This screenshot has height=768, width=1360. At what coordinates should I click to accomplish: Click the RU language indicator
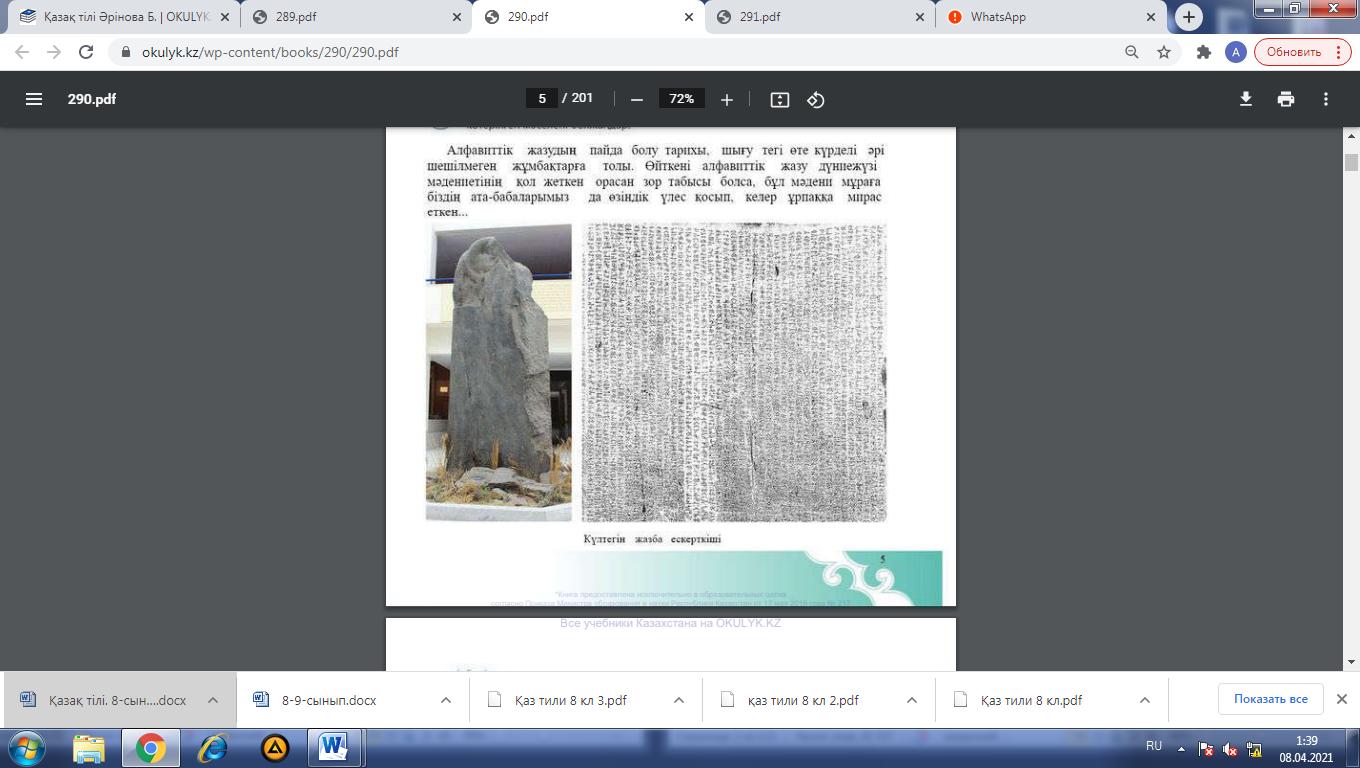coord(1154,746)
